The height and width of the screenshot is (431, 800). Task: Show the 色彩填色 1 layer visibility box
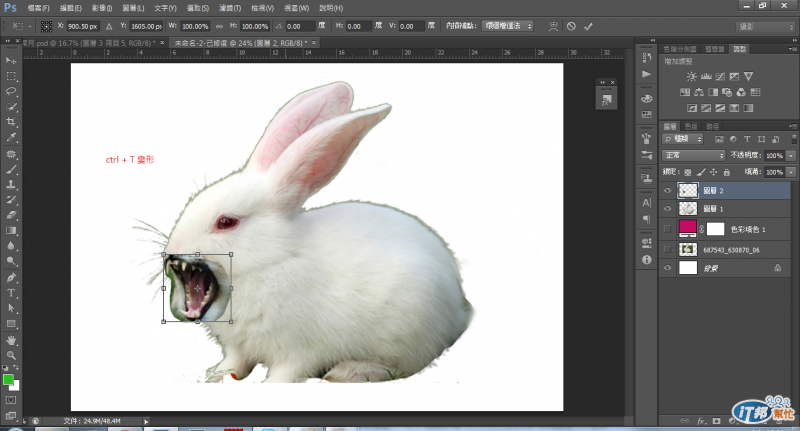(668, 229)
